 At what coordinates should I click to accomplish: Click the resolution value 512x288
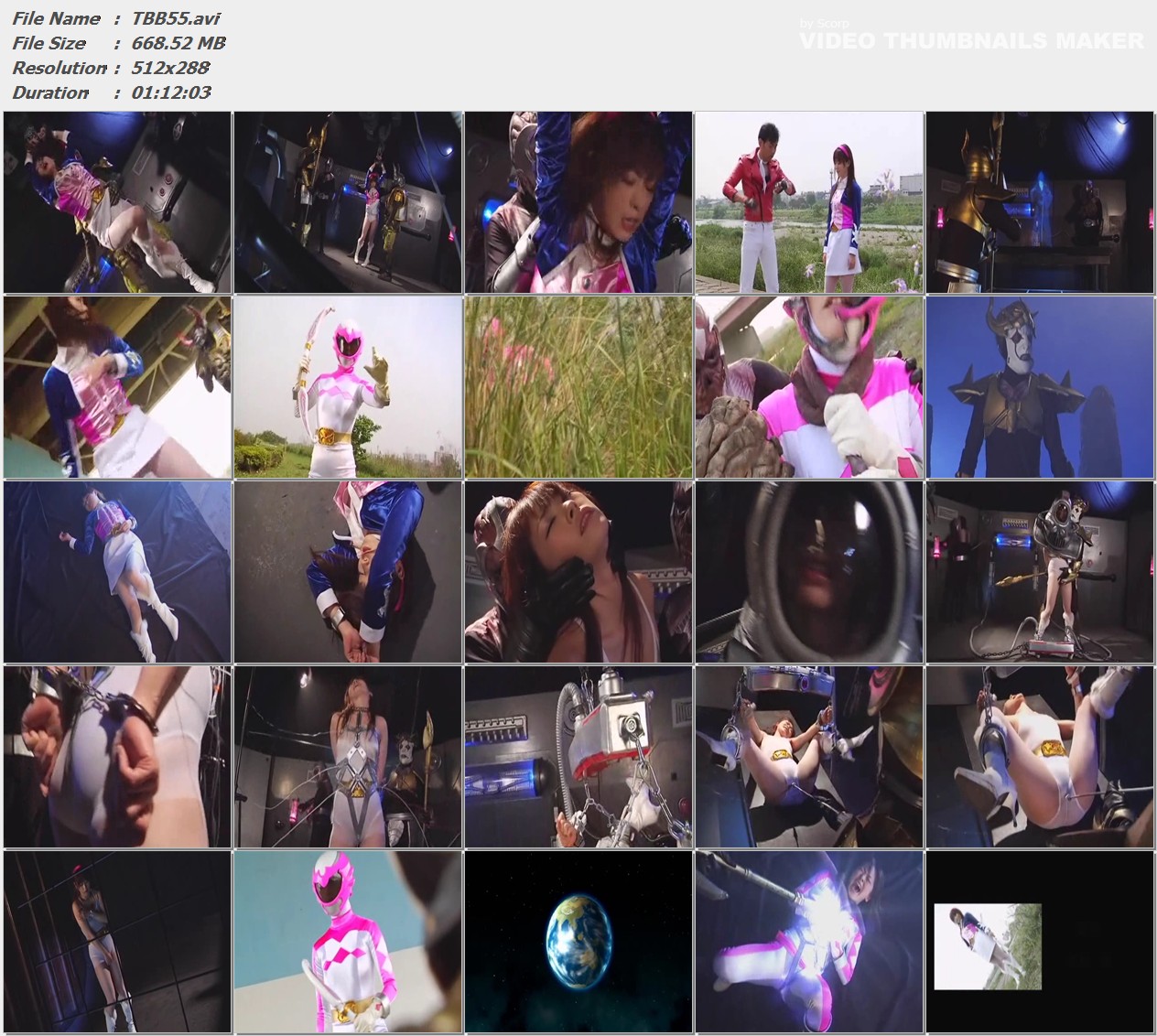coord(171,68)
